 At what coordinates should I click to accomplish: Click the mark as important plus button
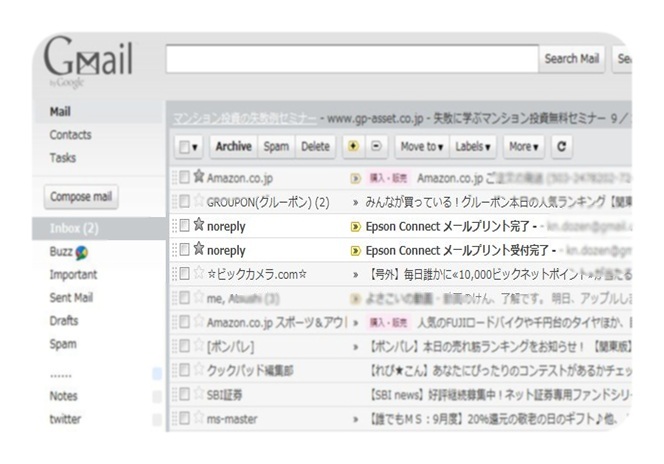[353, 146]
